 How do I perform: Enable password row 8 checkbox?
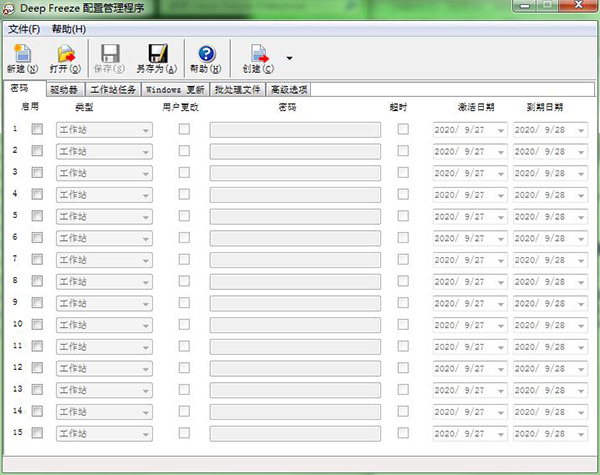[x=37, y=281]
